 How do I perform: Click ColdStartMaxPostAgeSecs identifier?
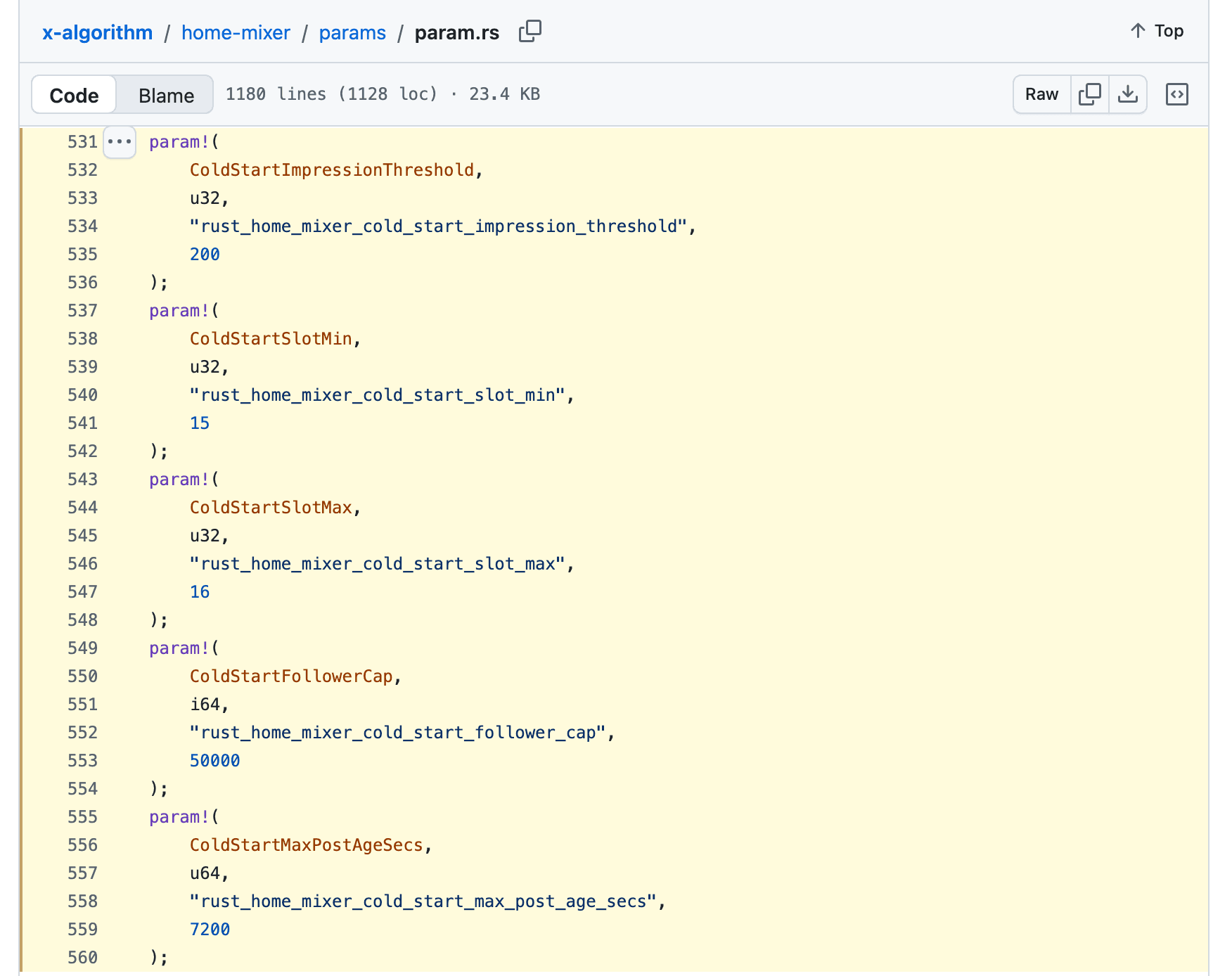point(307,845)
